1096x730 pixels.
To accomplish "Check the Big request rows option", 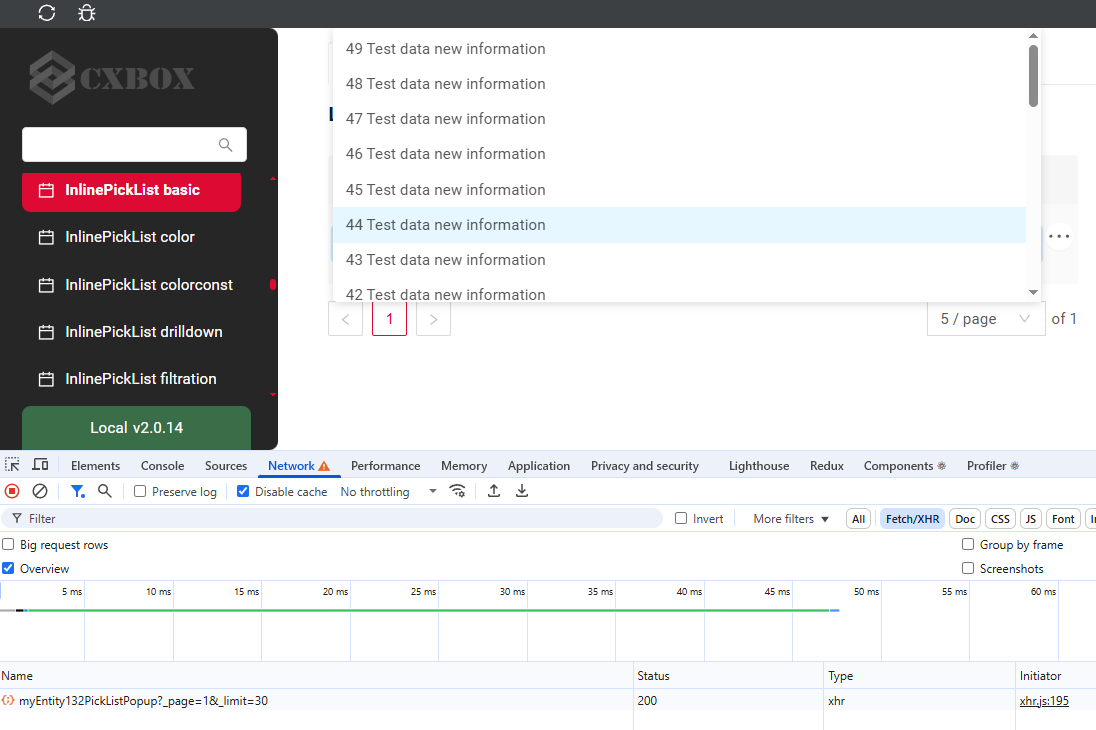I will [8, 545].
